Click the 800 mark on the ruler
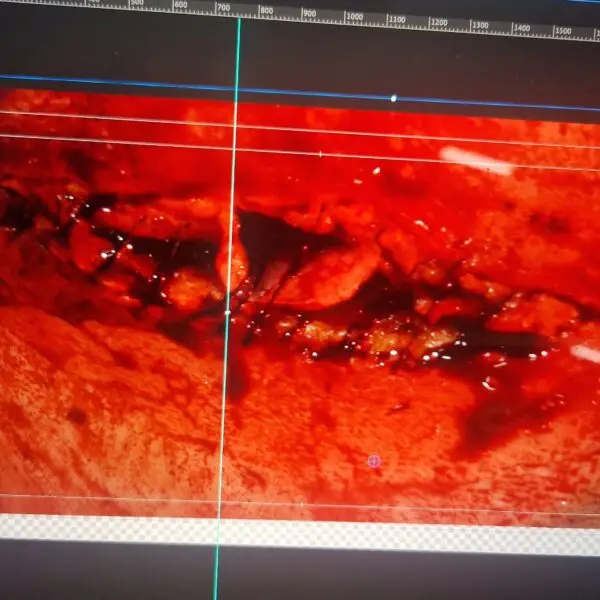 [265, 11]
